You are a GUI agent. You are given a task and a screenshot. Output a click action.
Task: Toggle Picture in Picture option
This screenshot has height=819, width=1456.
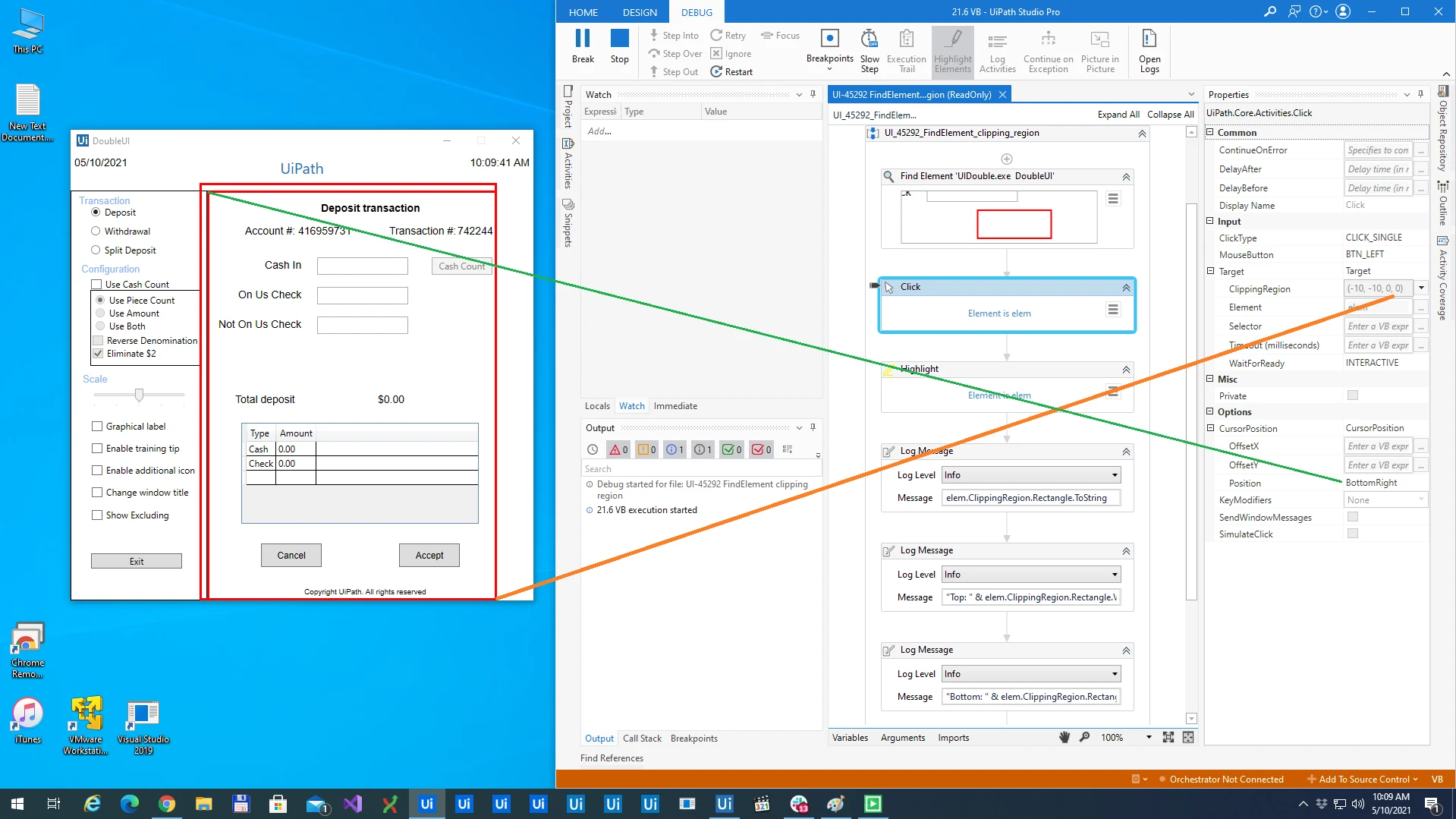(1099, 50)
